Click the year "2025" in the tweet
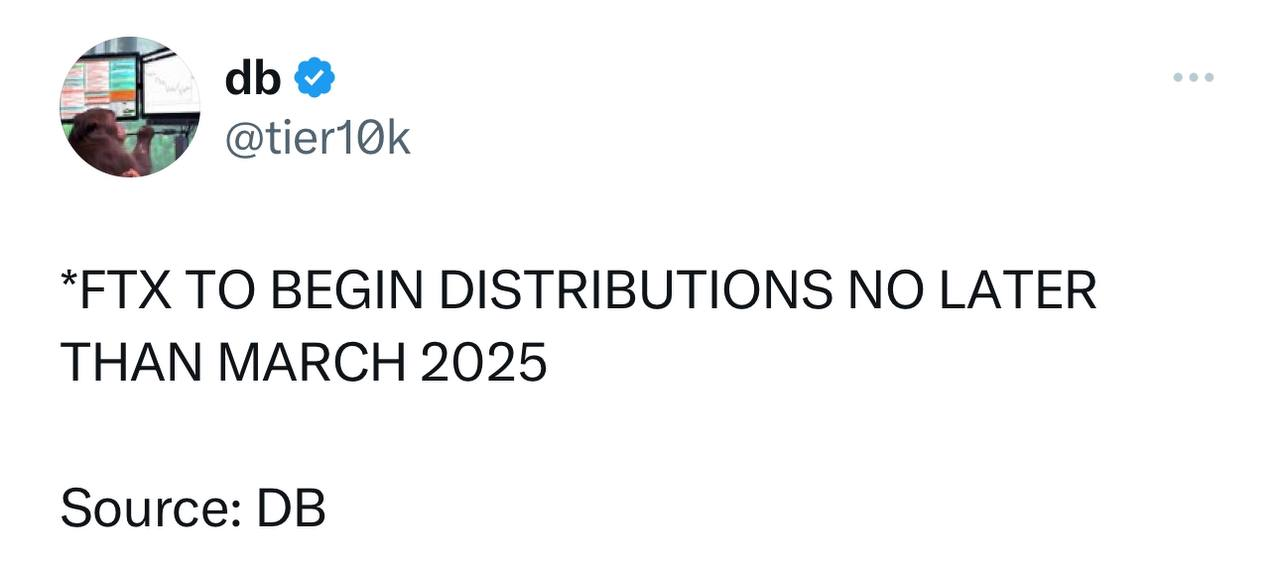 [484, 361]
